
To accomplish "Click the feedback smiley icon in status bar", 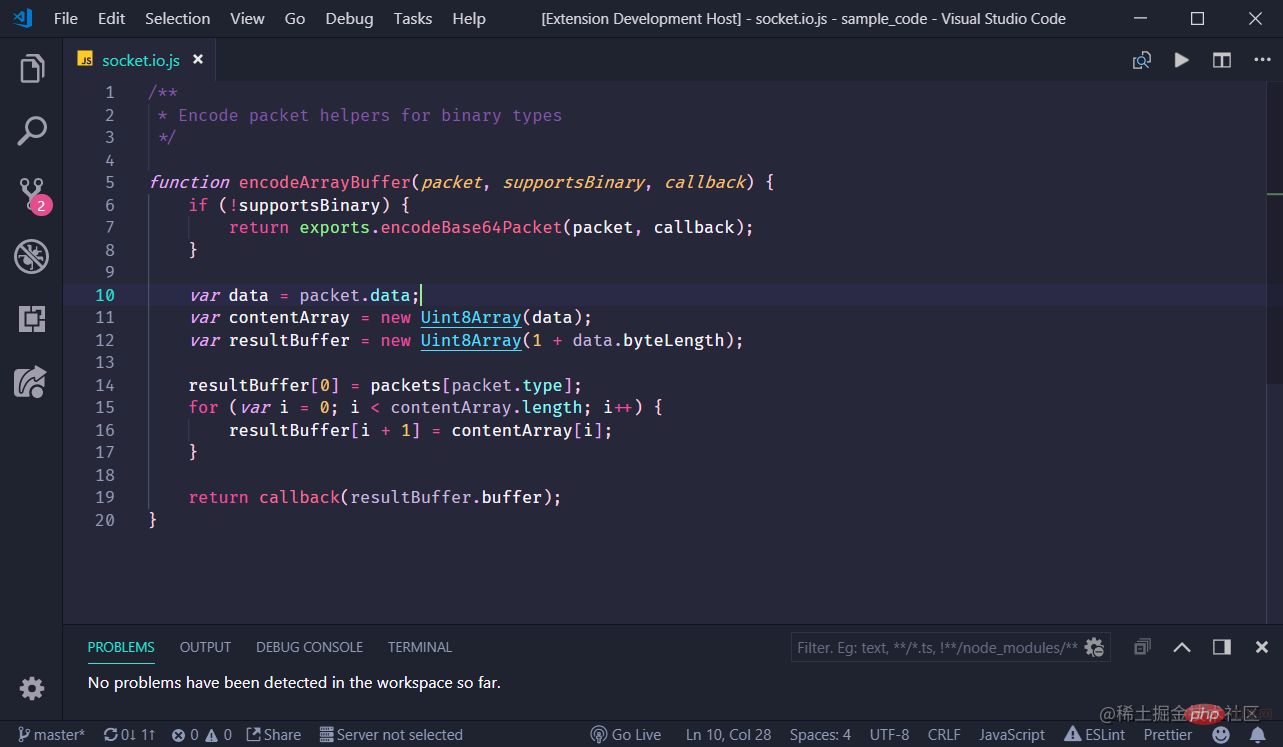I will pyautogui.click(x=1221, y=735).
